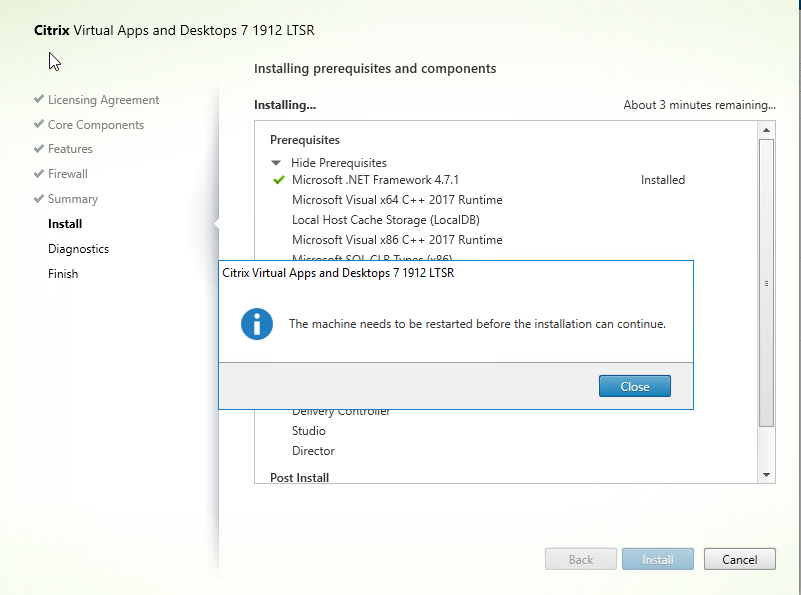Click checkmark icon next to Licensing Agreement
This screenshot has width=801, height=595.
click(39, 99)
